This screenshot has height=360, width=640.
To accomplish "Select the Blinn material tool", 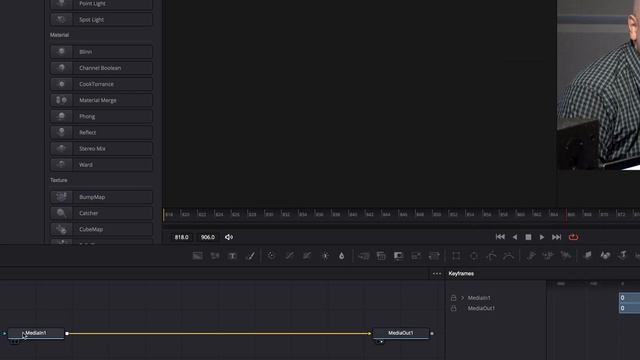I will (x=101, y=52).
